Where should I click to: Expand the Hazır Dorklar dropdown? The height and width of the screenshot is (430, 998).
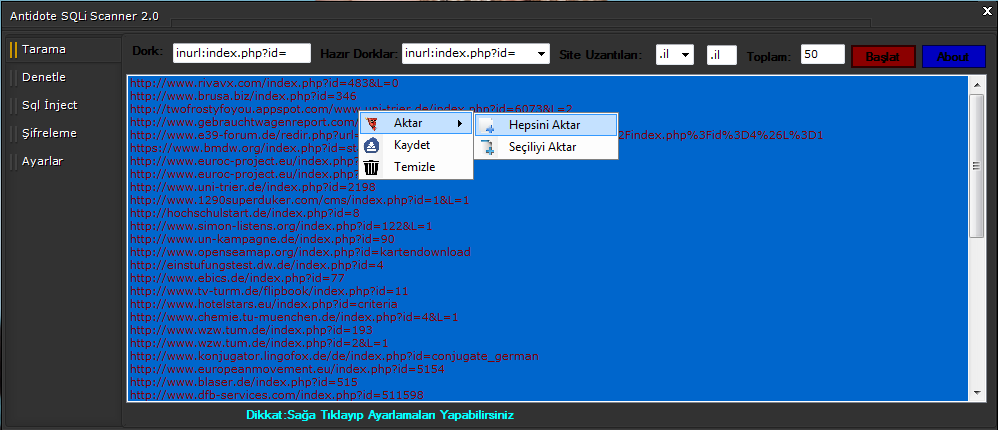[x=542, y=54]
